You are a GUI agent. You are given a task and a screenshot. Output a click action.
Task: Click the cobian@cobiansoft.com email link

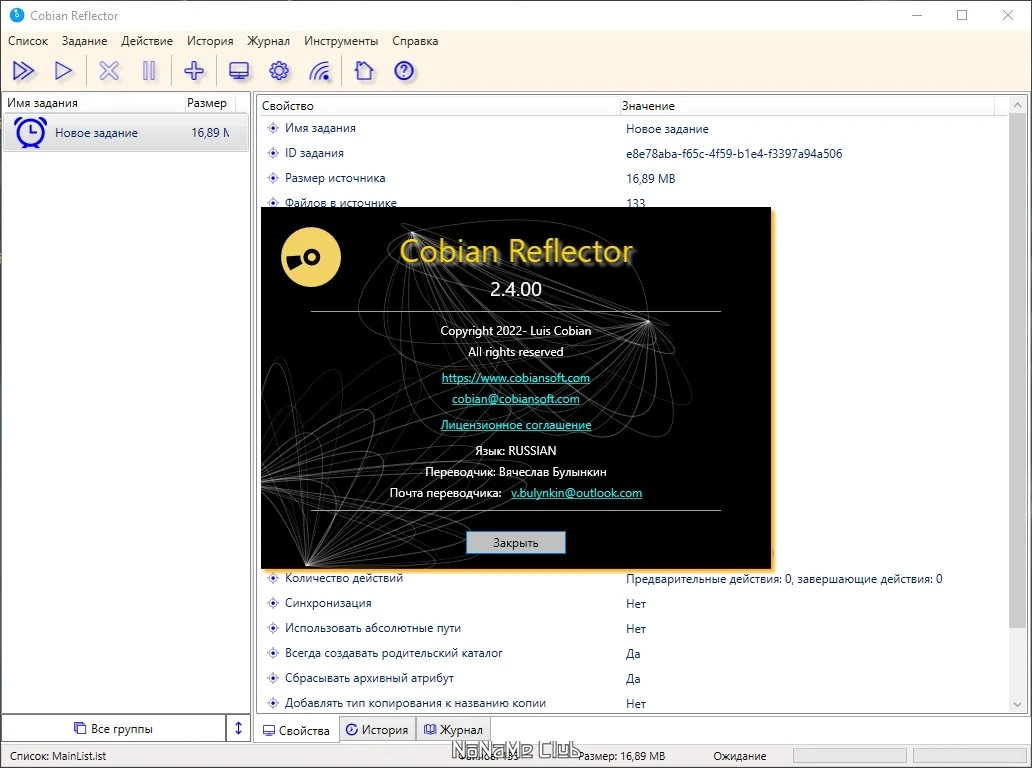click(515, 399)
